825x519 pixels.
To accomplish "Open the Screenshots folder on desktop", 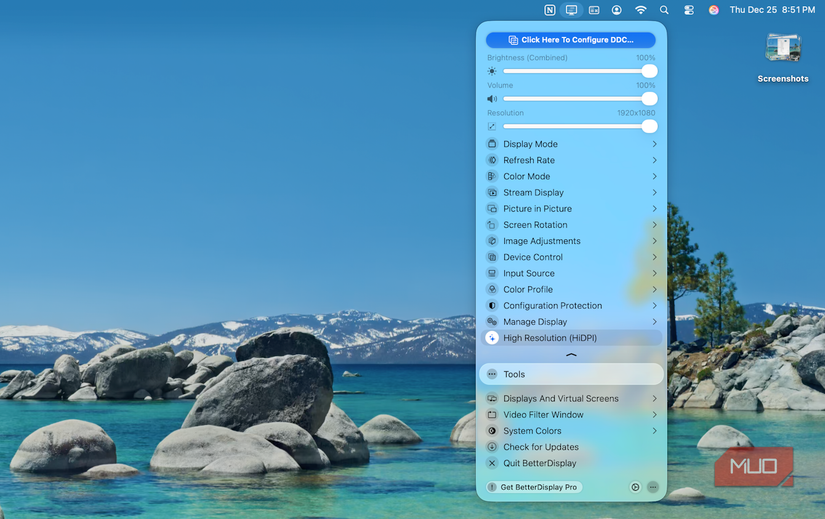I will (x=783, y=58).
